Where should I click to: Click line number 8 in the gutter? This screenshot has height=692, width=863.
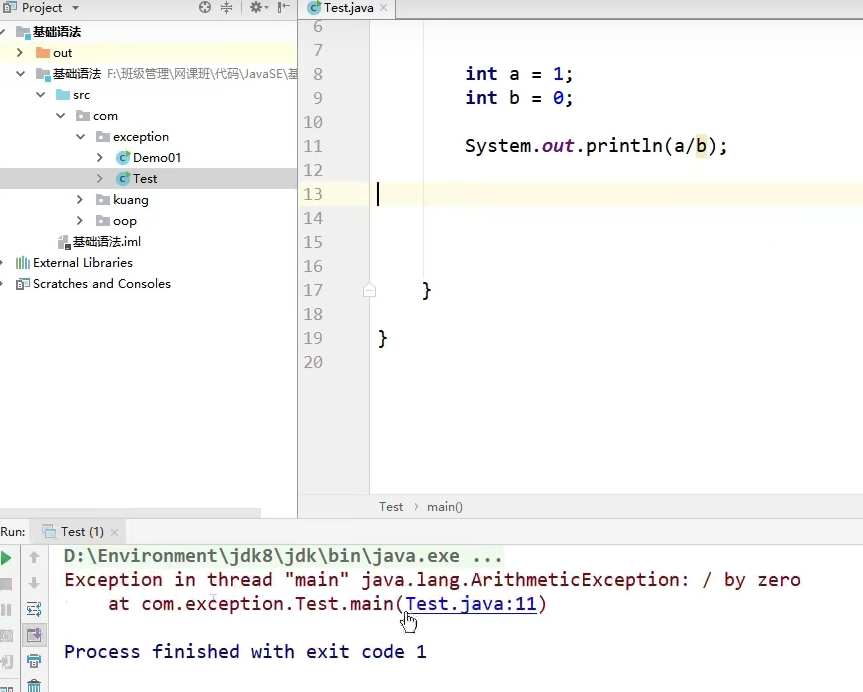[x=318, y=74]
